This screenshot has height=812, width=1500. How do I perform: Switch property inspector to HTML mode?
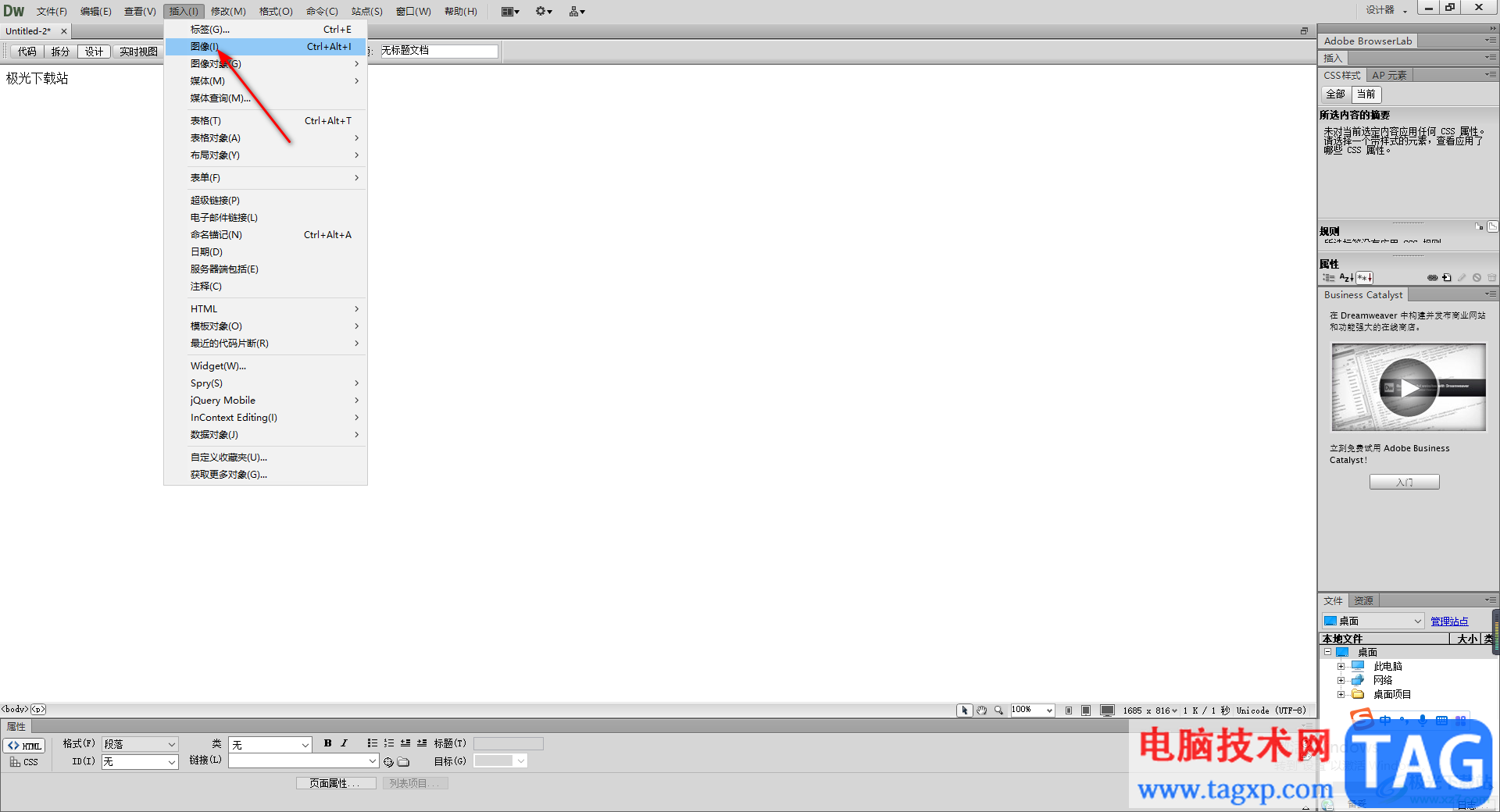point(24,746)
